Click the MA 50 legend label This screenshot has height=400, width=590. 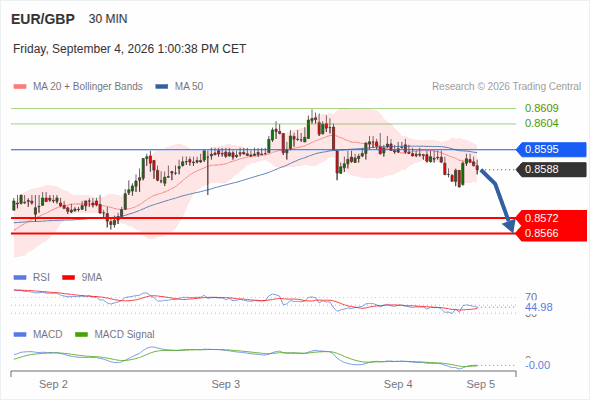pos(189,87)
